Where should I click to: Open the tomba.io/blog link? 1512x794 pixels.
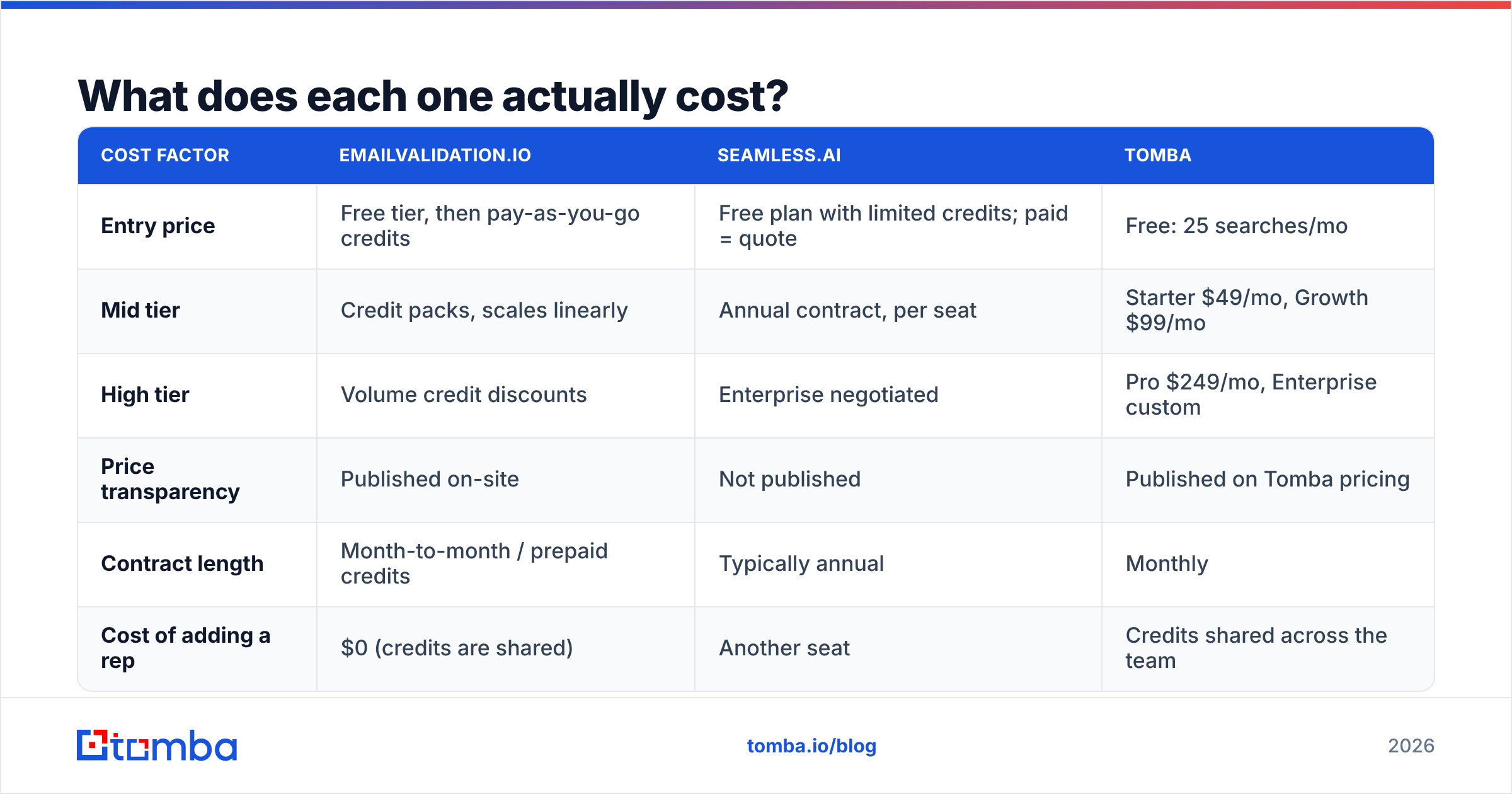(811, 746)
